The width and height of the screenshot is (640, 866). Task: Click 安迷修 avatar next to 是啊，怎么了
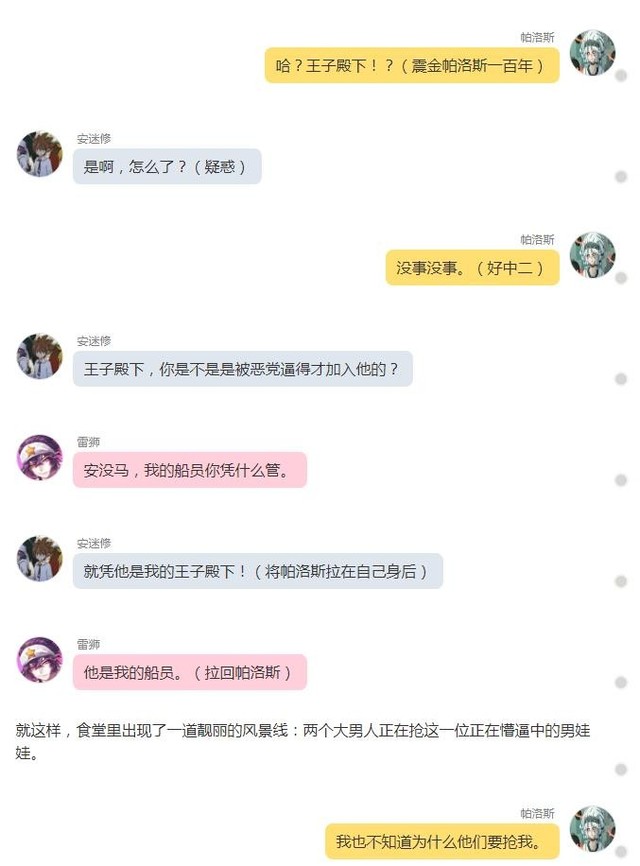(x=39, y=154)
